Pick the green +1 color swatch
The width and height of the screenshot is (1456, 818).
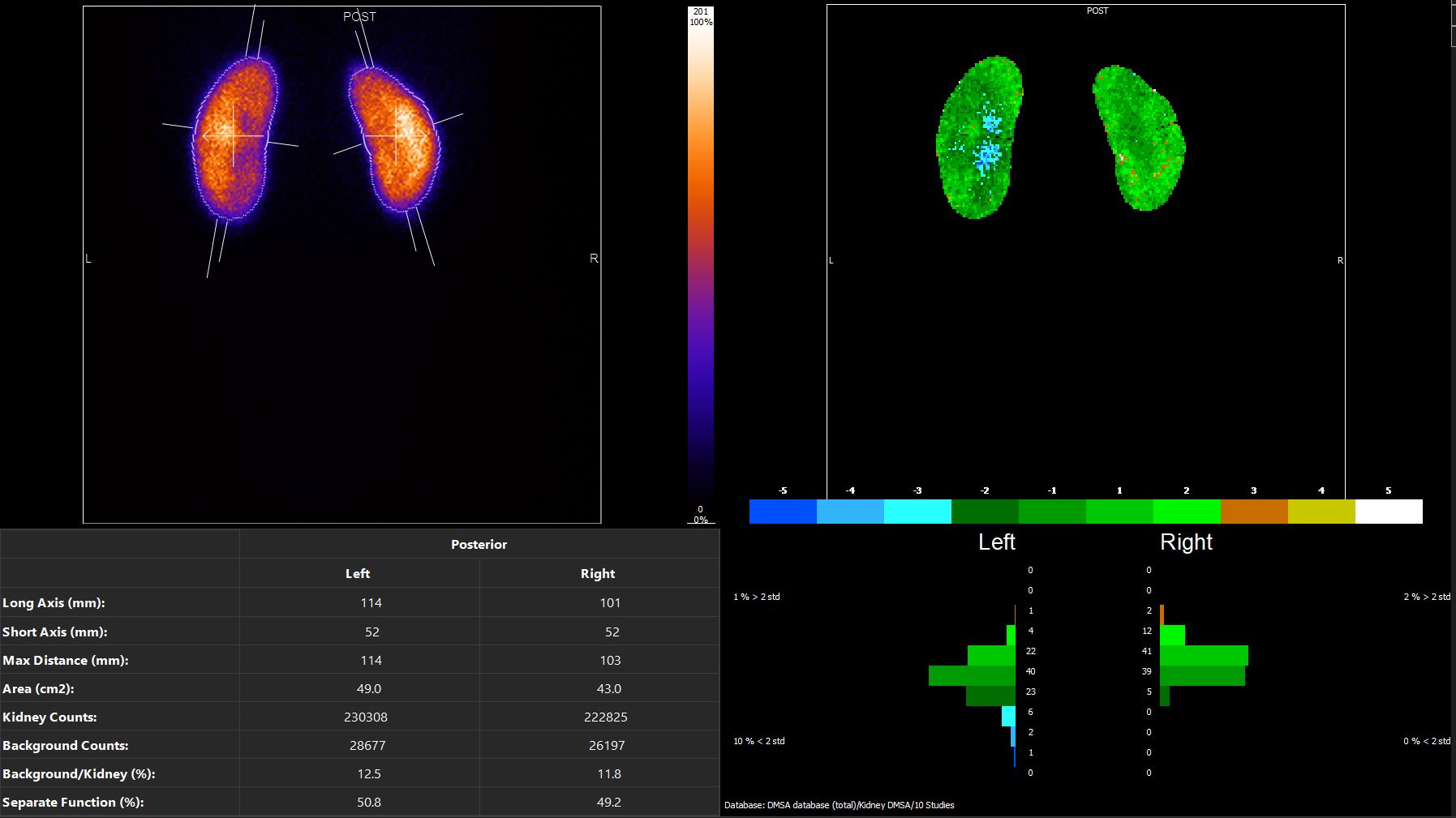coord(1119,511)
